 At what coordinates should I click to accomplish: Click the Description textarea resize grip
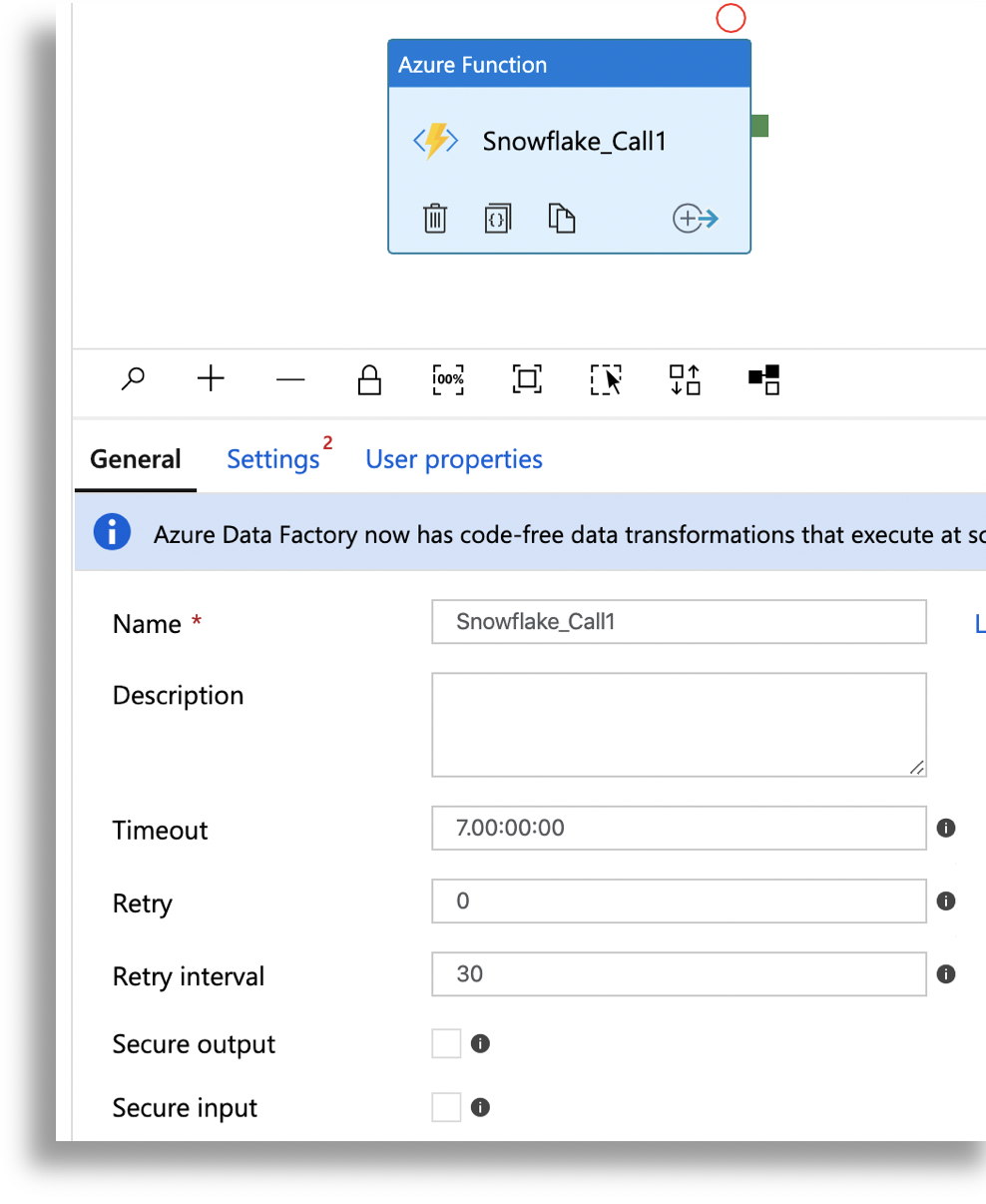click(917, 767)
